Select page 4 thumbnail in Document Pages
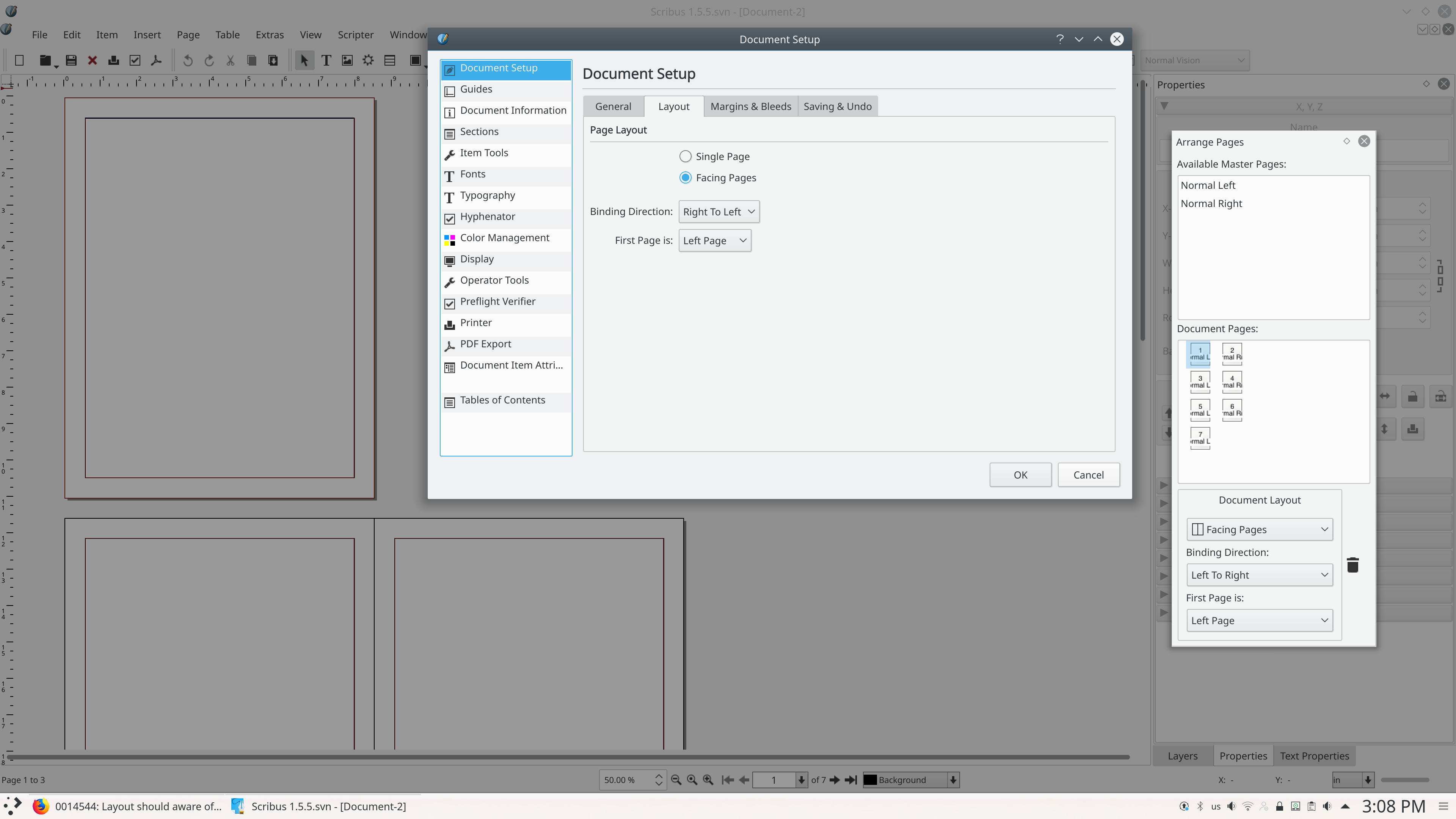 (x=1232, y=381)
